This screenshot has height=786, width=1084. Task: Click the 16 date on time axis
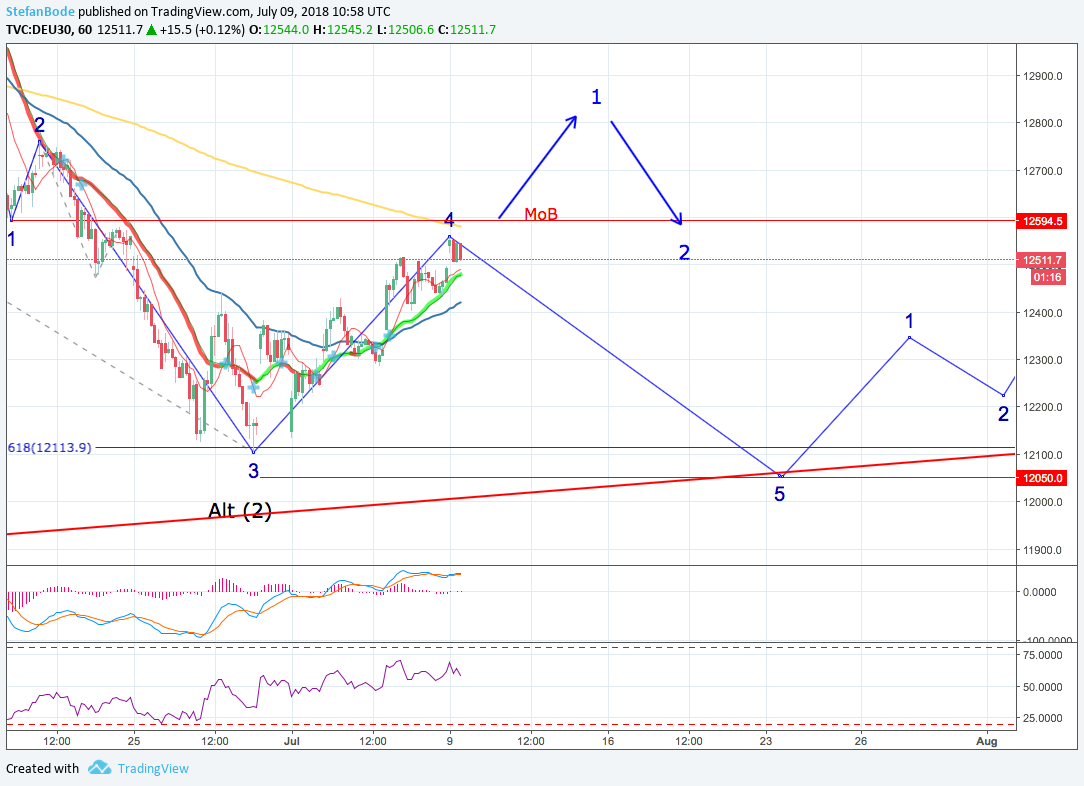click(608, 741)
